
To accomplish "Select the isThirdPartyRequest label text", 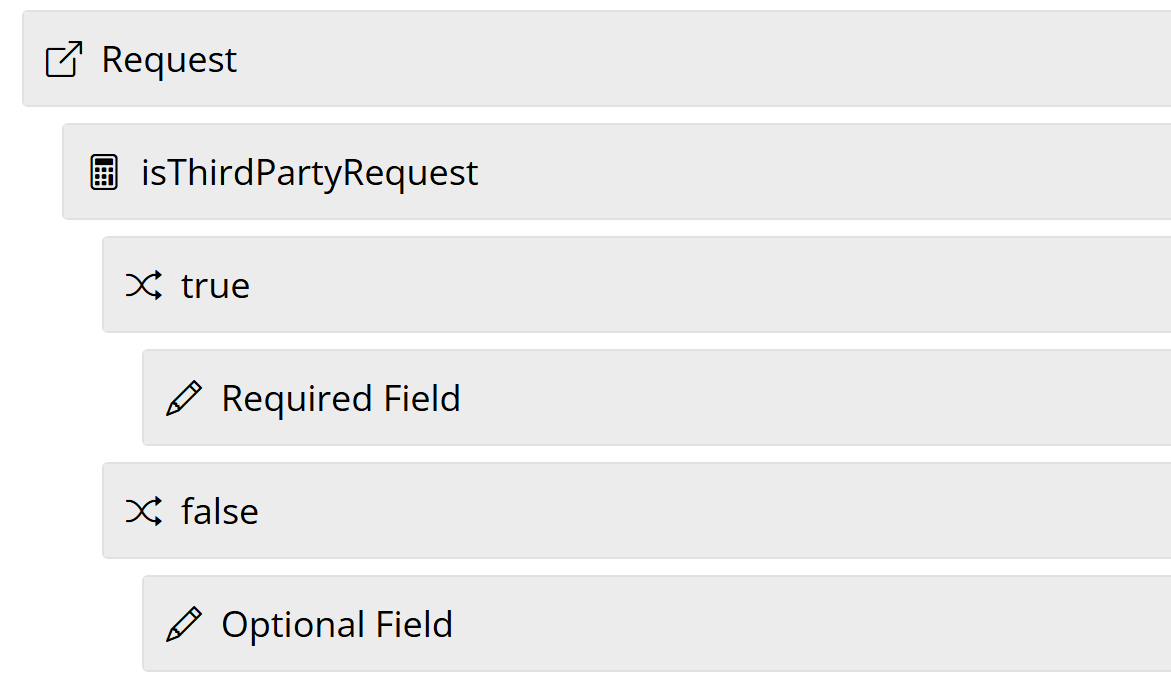I will pyautogui.click(x=310, y=173).
